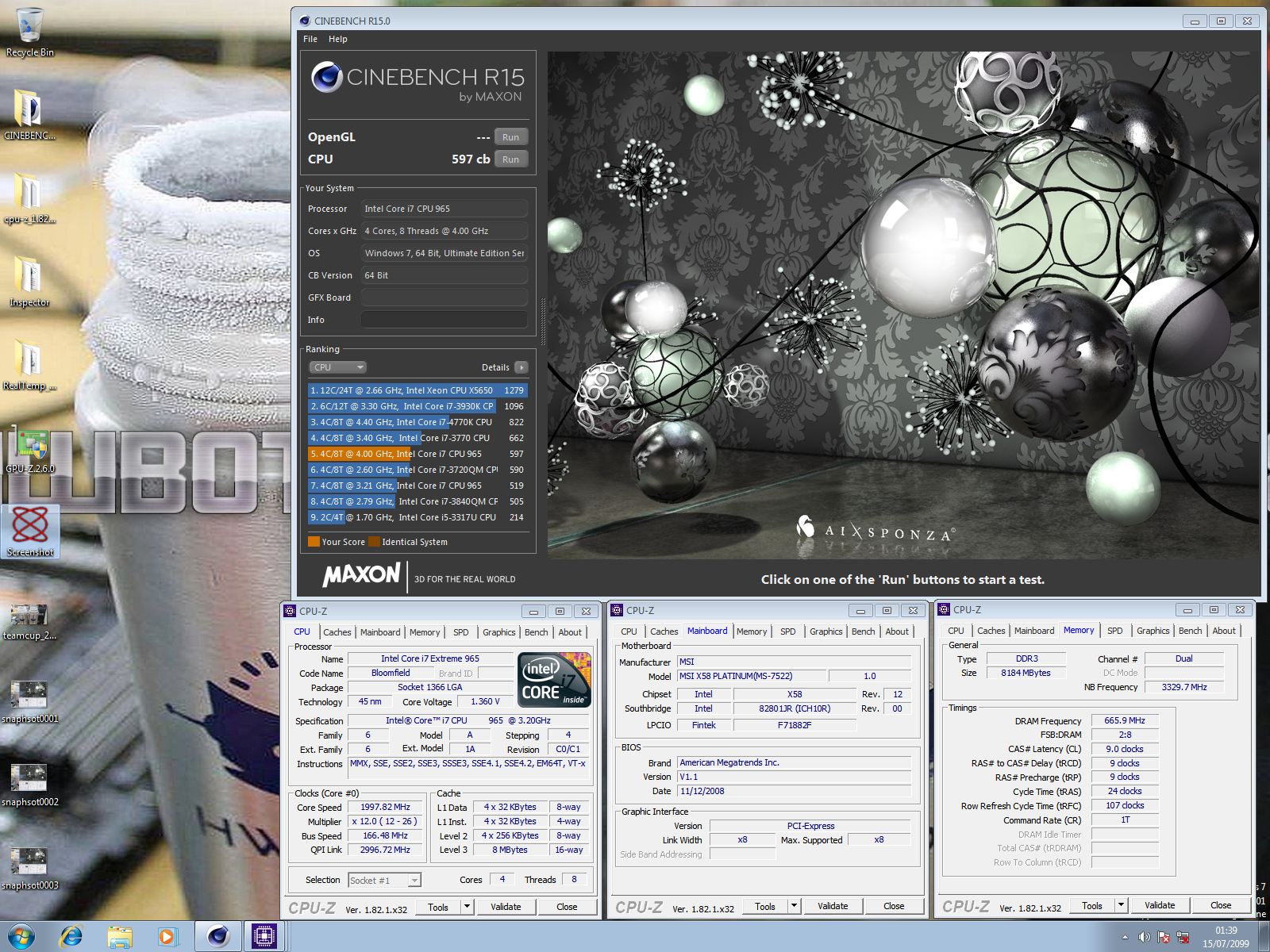
Task: Click the network tray icon with red X
Action: click(1183, 938)
